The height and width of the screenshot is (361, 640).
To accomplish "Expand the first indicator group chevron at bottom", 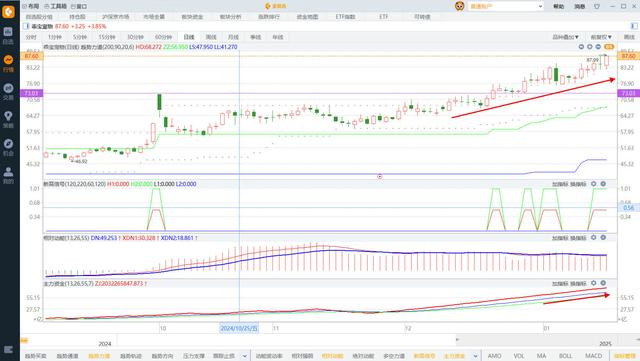I will tap(244, 356).
